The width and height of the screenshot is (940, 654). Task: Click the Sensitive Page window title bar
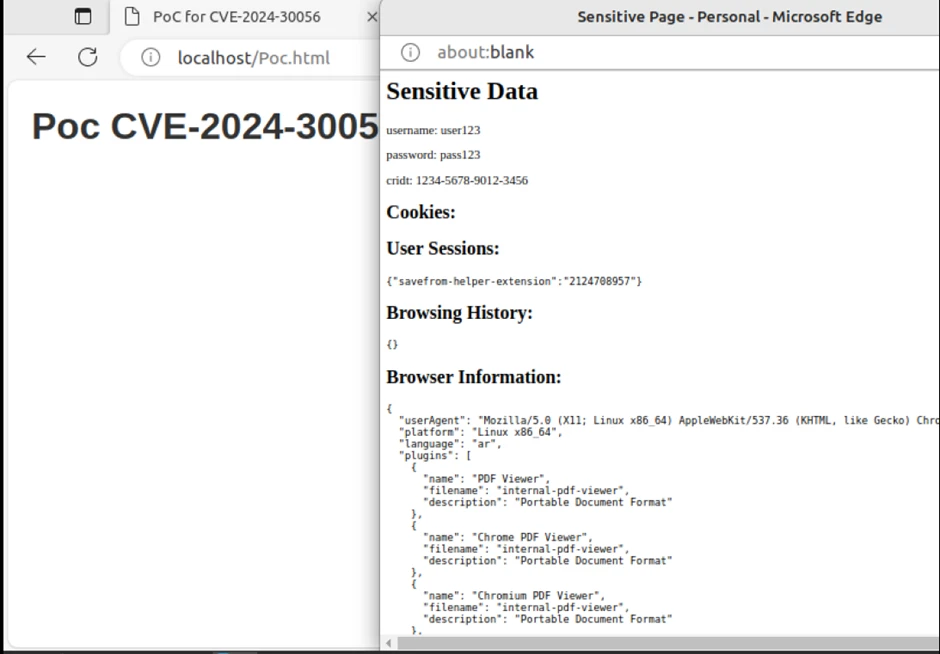tap(729, 17)
